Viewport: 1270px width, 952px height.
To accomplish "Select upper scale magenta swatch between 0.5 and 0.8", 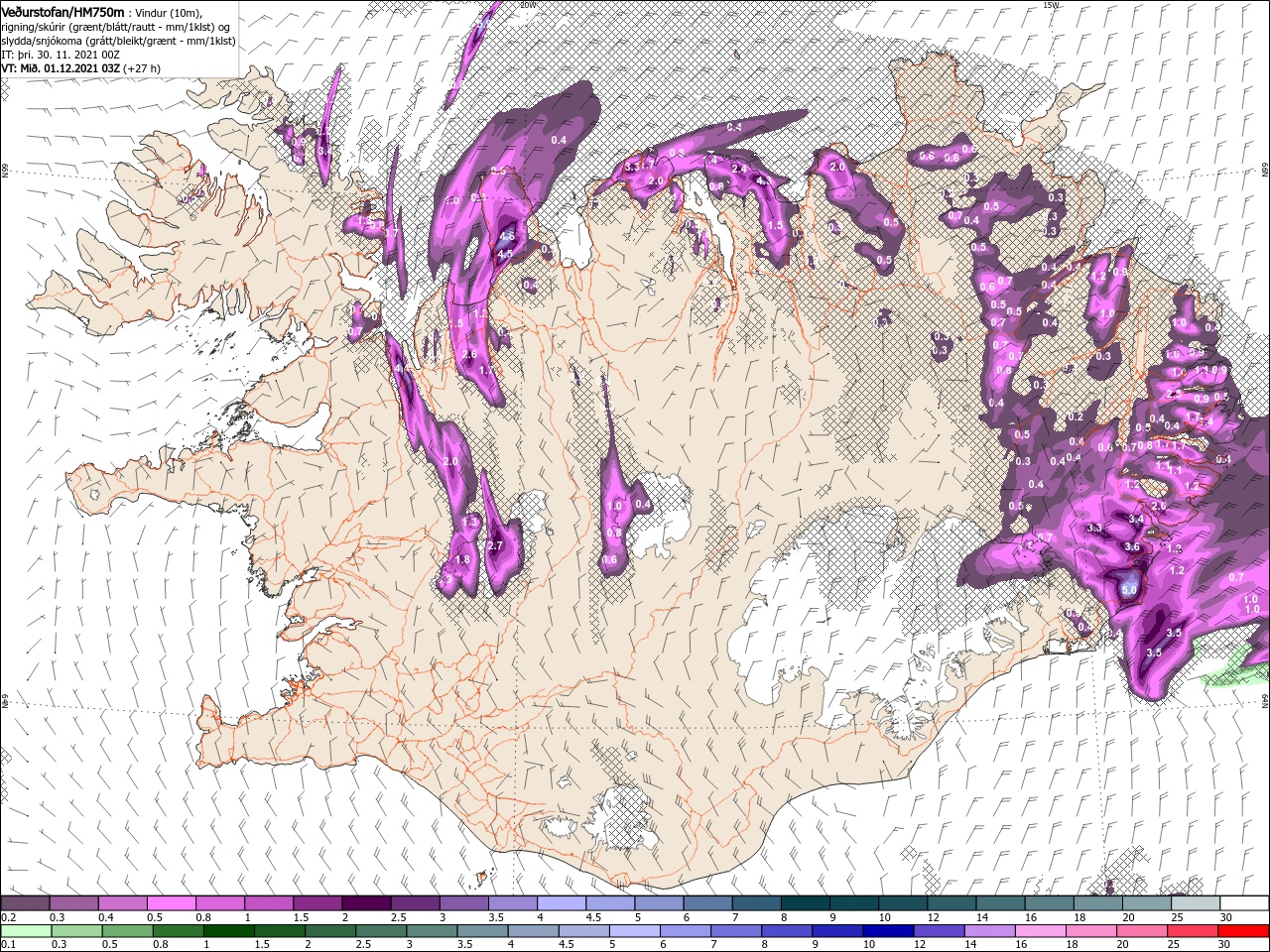I will [x=171, y=903].
